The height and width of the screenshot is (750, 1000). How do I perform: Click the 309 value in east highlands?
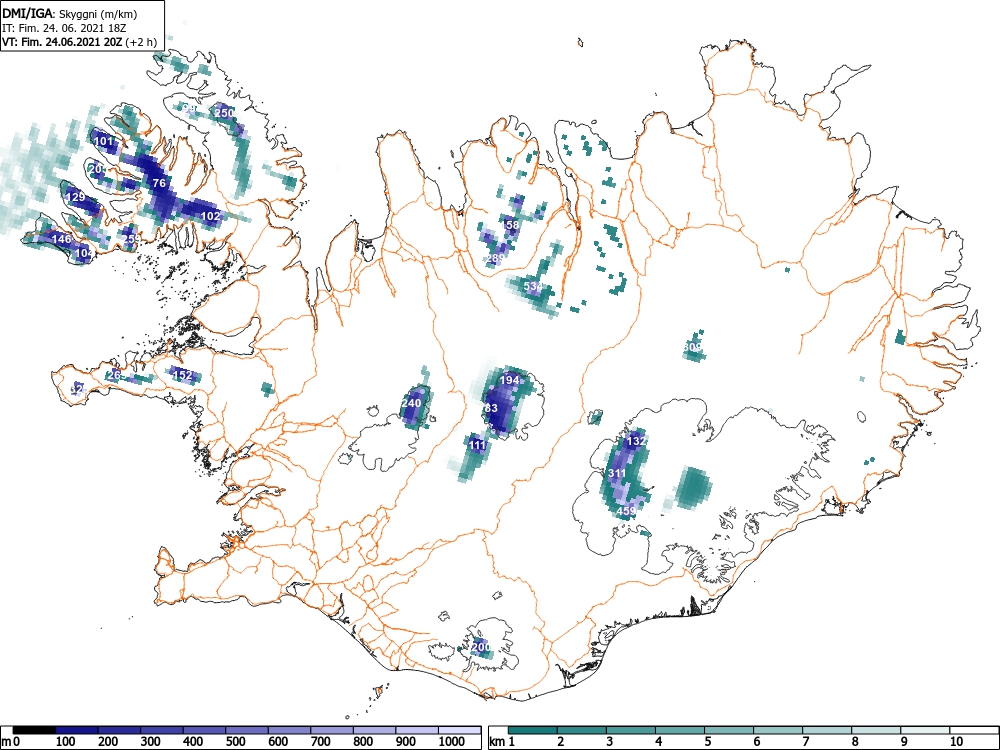(693, 347)
